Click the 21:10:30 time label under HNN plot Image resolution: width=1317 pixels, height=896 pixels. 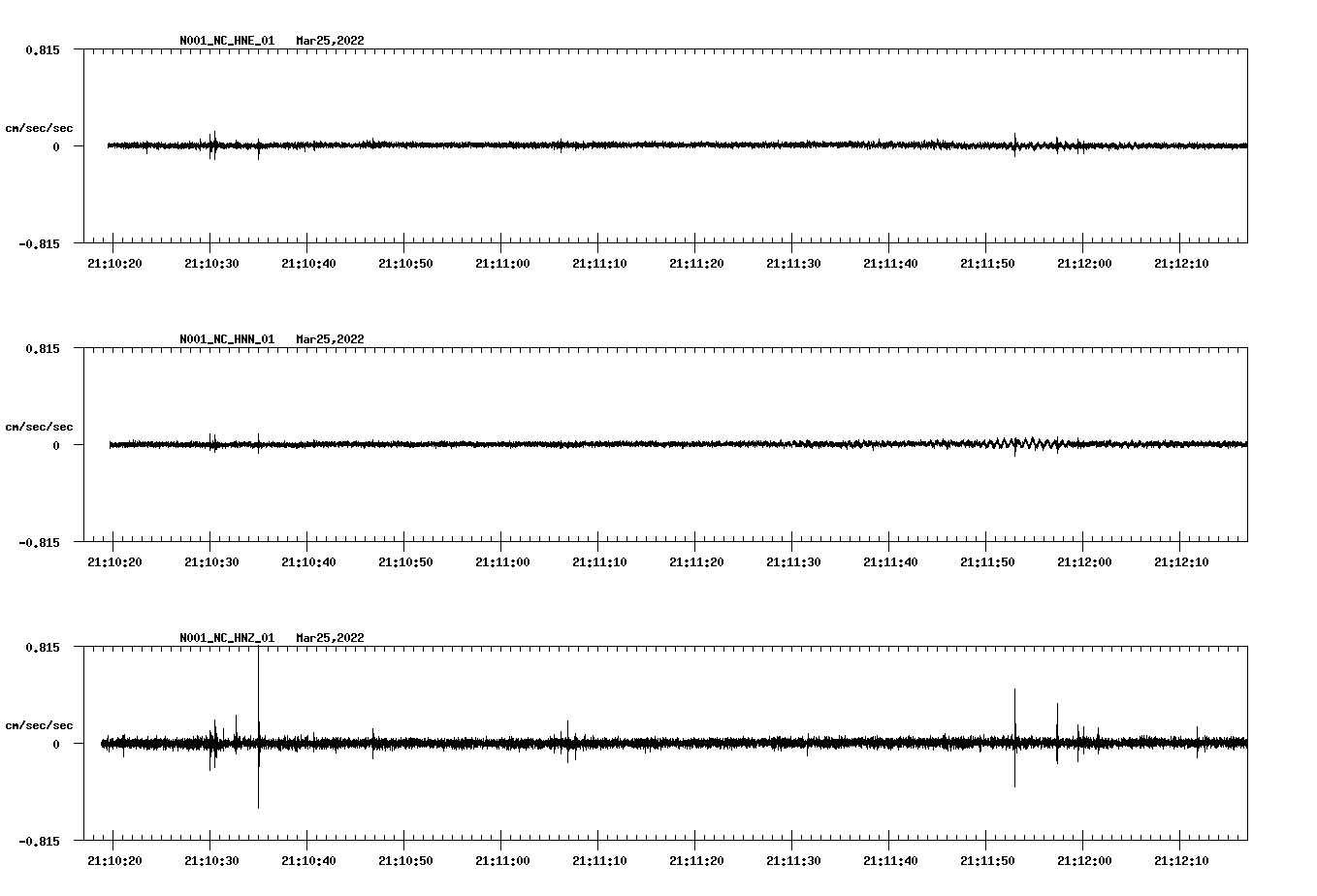tap(211, 561)
